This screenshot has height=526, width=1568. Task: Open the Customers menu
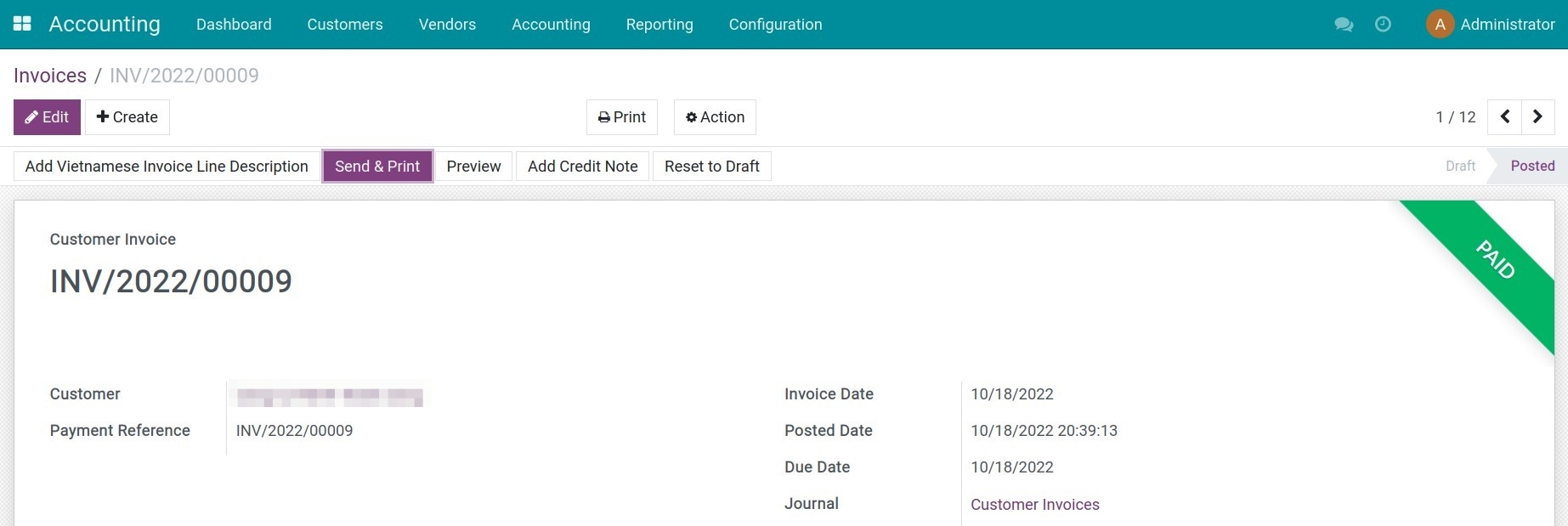pyautogui.click(x=345, y=25)
